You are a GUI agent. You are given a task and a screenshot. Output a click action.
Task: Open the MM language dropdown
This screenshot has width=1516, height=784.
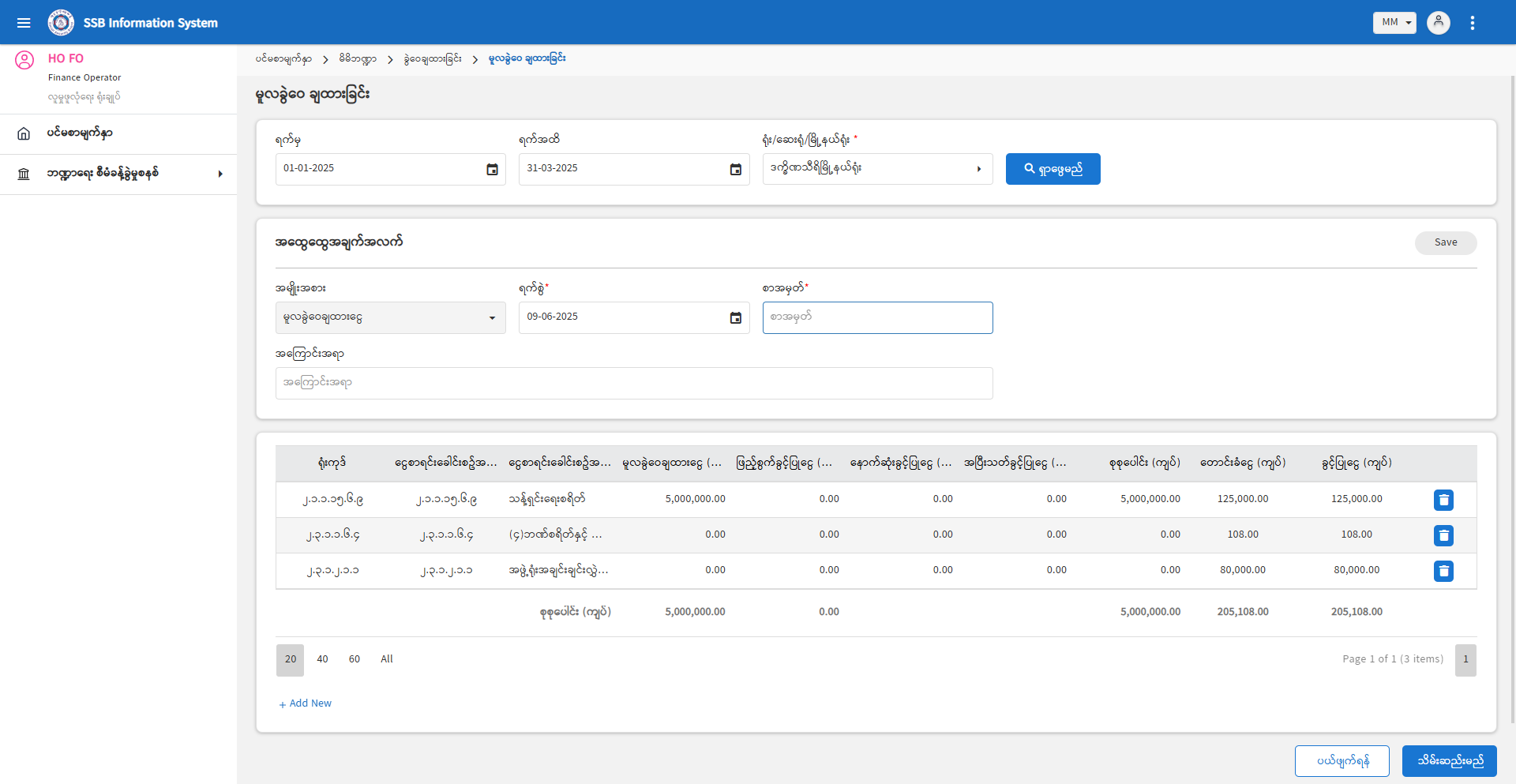tap(1394, 23)
